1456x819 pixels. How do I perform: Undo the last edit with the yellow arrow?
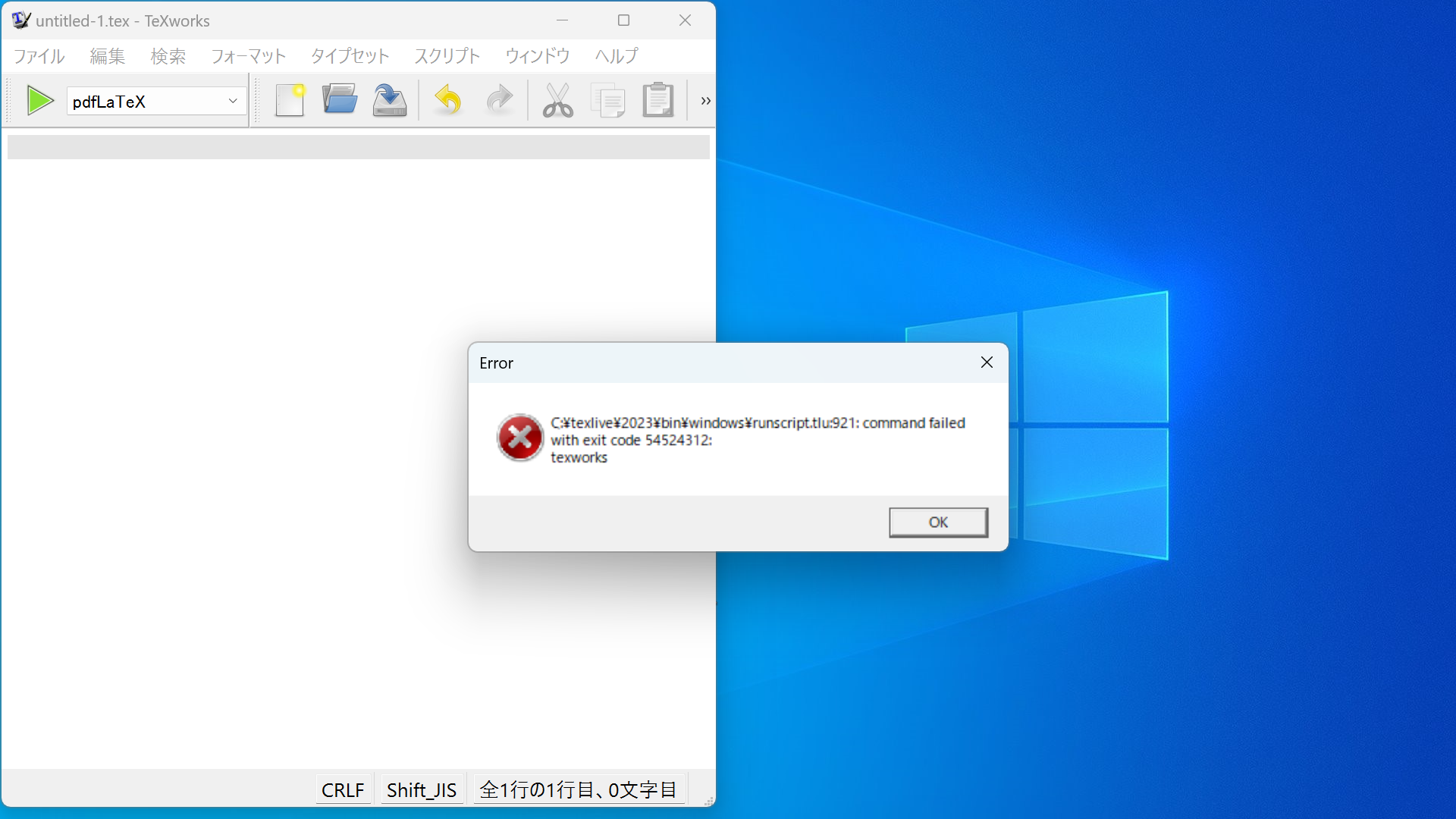pos(448,100)
